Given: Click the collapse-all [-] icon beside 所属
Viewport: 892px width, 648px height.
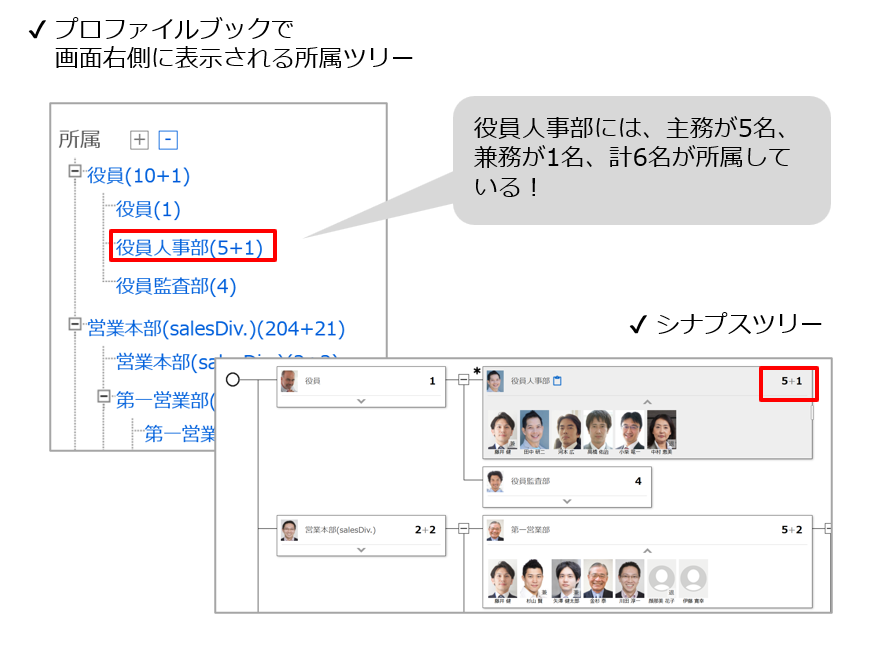Looking at the screenshot, I should [x=168, y=140].
